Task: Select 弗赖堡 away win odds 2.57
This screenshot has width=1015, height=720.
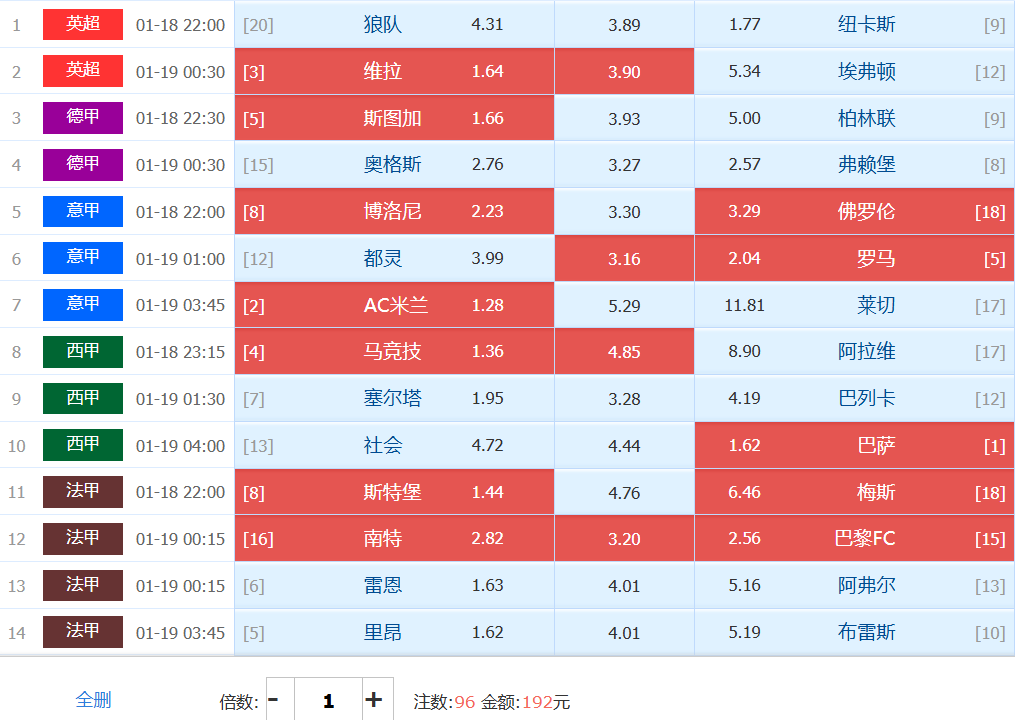Action: 854,165
